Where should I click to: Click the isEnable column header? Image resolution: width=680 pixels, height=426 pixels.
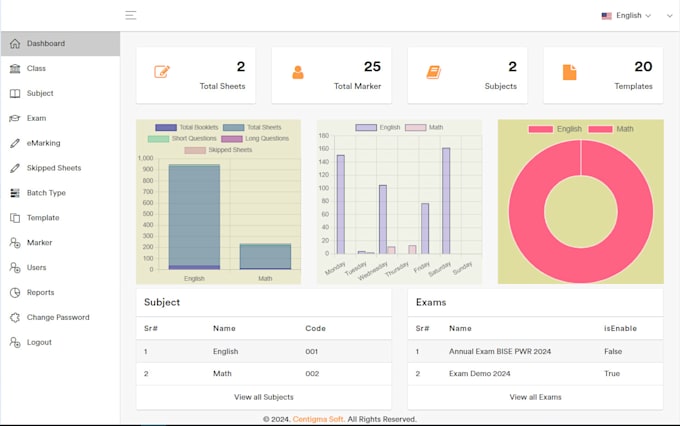click(620, 328)
